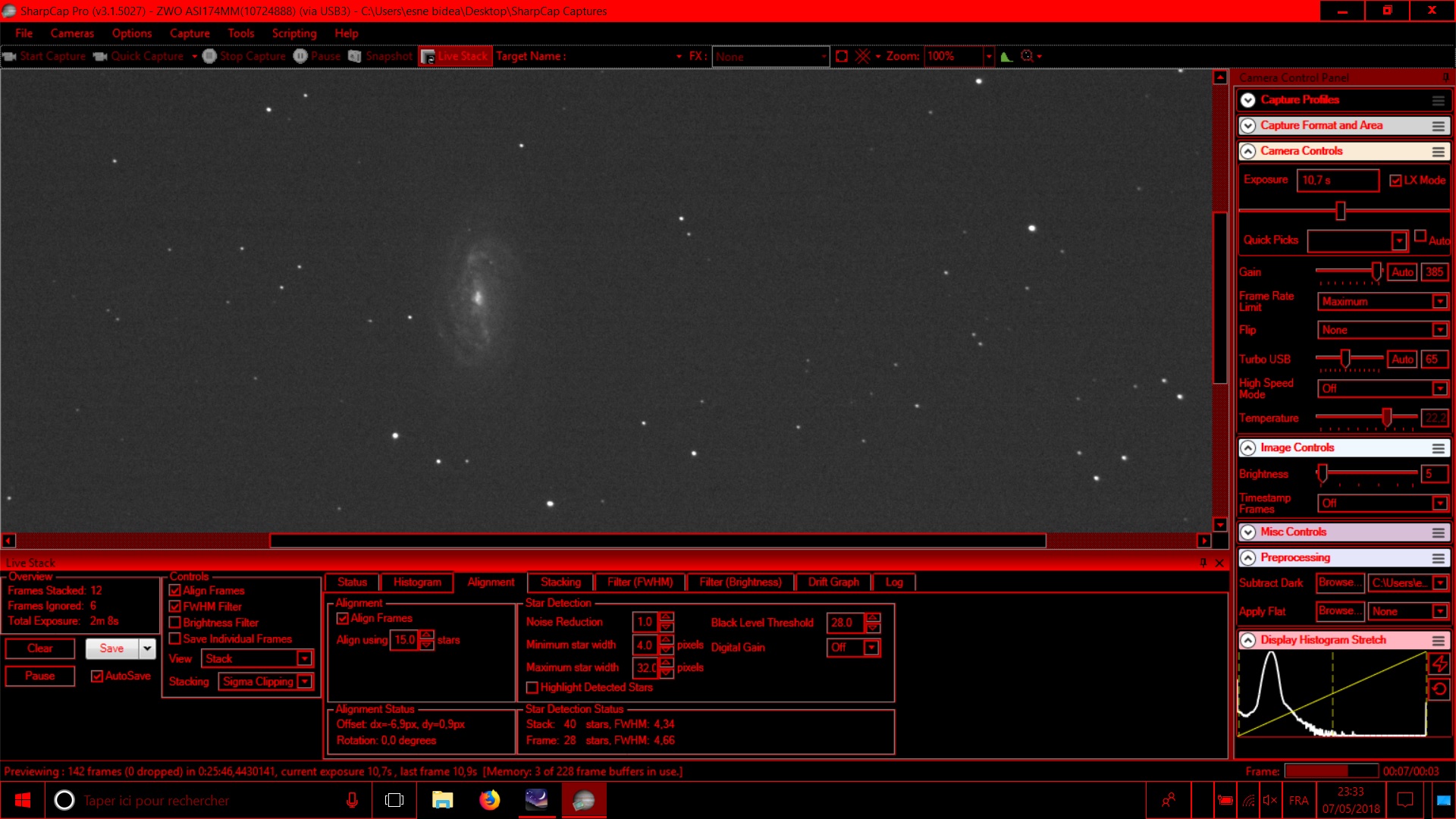The image size is (1456, 819).
Task: Click the Live Stack toolbar button
Action: point(455,56)
